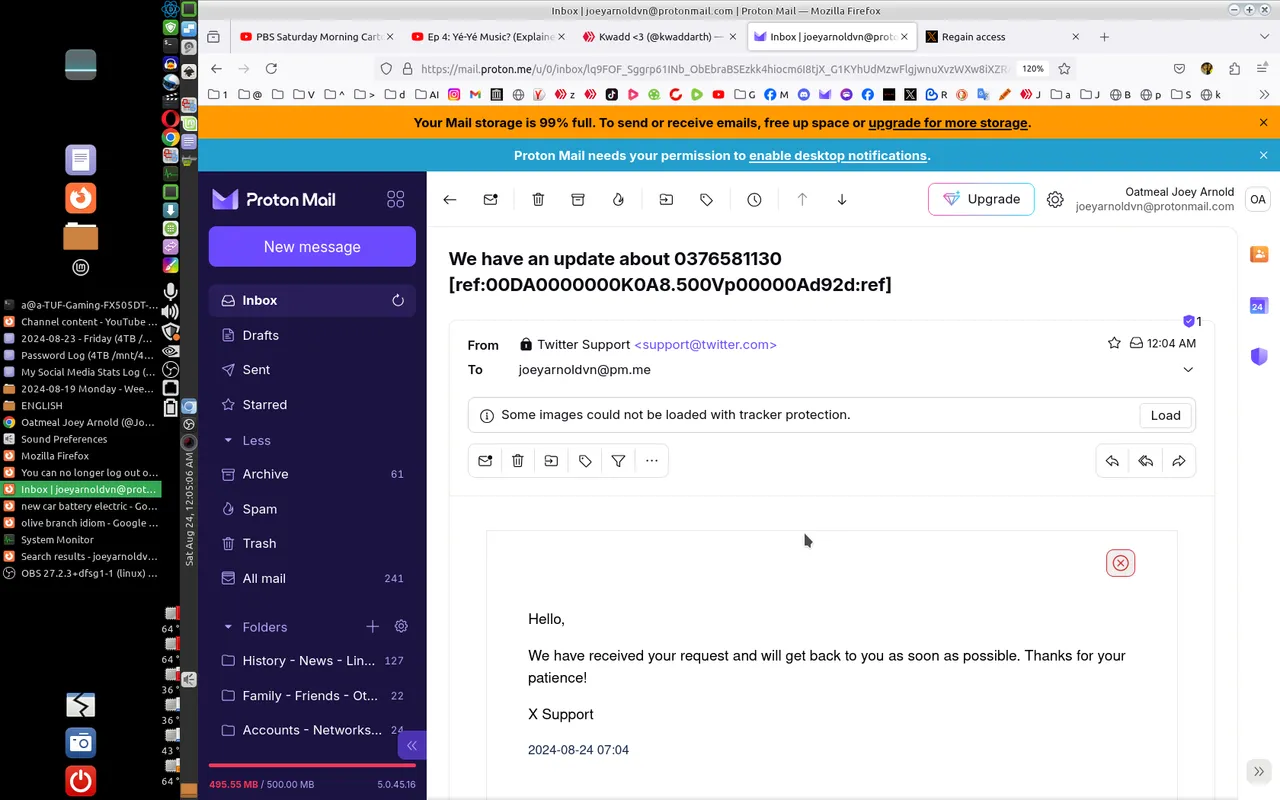This screenshot has height=800, width=1280.
Task: Open Security Center shield side panel
Action: [x=1259, y=356]
